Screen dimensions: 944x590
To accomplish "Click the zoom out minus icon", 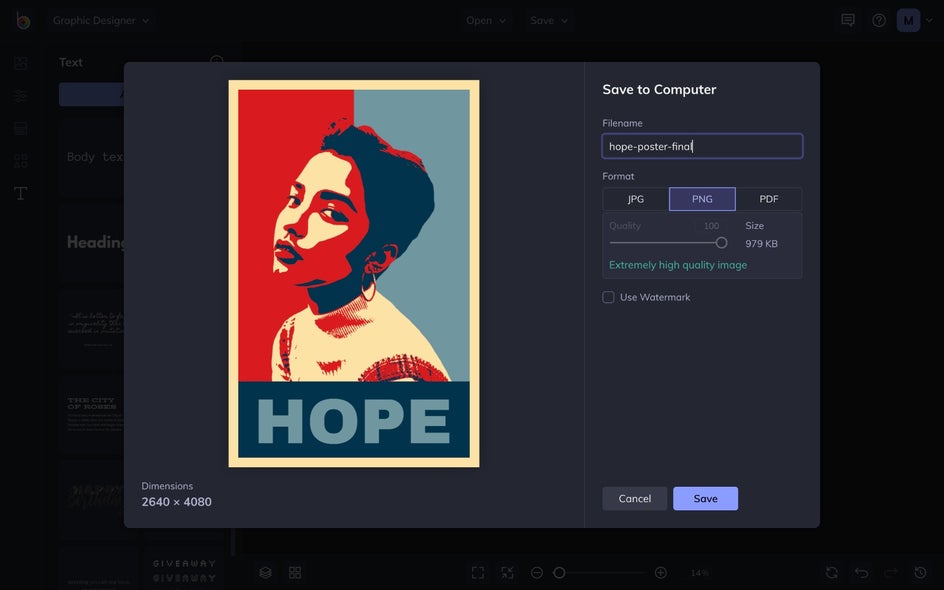I will [x=537, y=573].
